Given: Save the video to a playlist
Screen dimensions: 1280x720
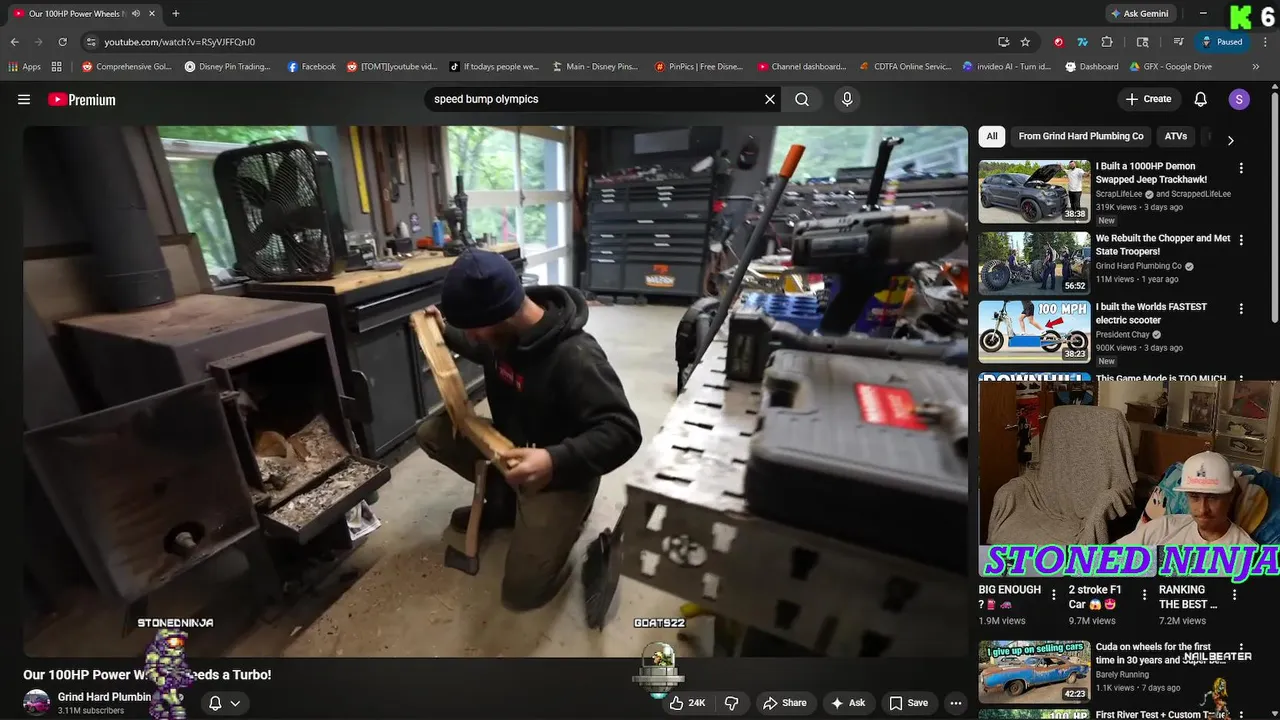Looking at the screenshot, I should [909, 703].
